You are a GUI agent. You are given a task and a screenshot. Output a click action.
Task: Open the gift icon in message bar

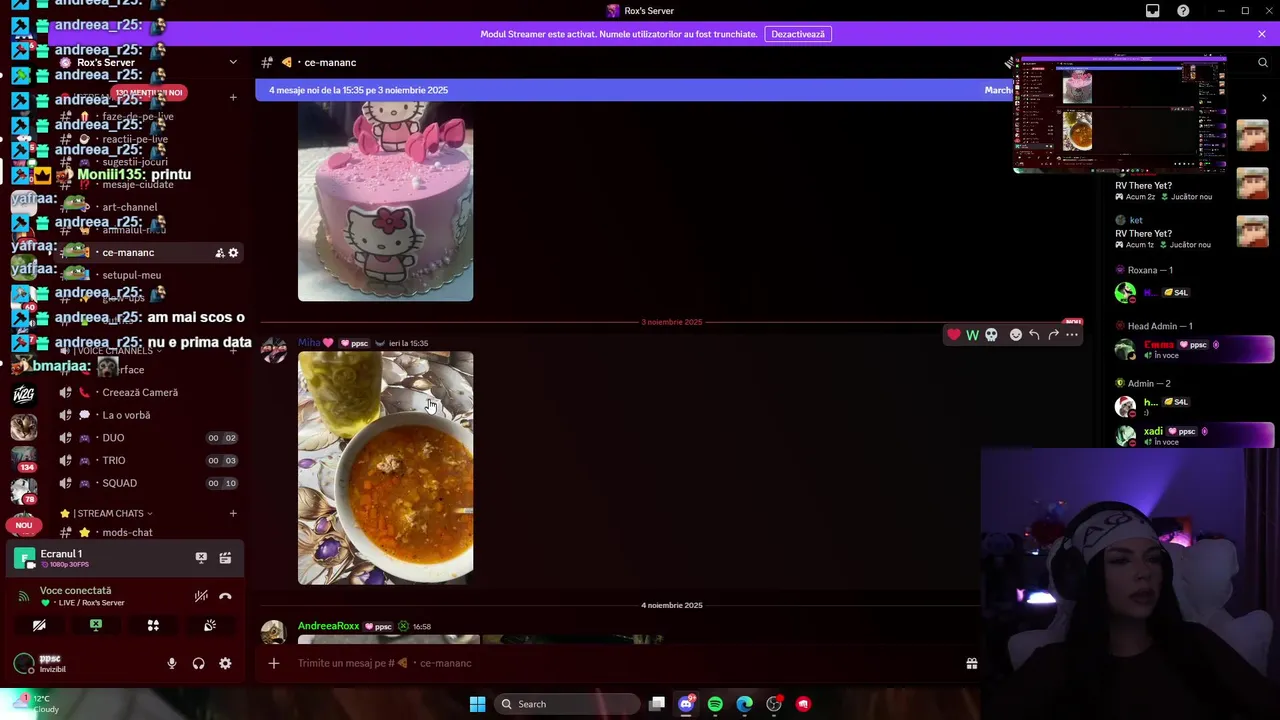(971, 663)
